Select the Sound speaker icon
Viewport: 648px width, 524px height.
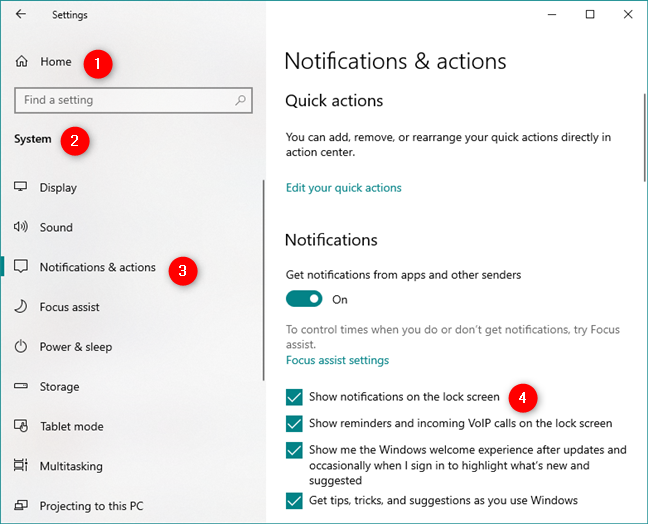click(x=21, y=228)
